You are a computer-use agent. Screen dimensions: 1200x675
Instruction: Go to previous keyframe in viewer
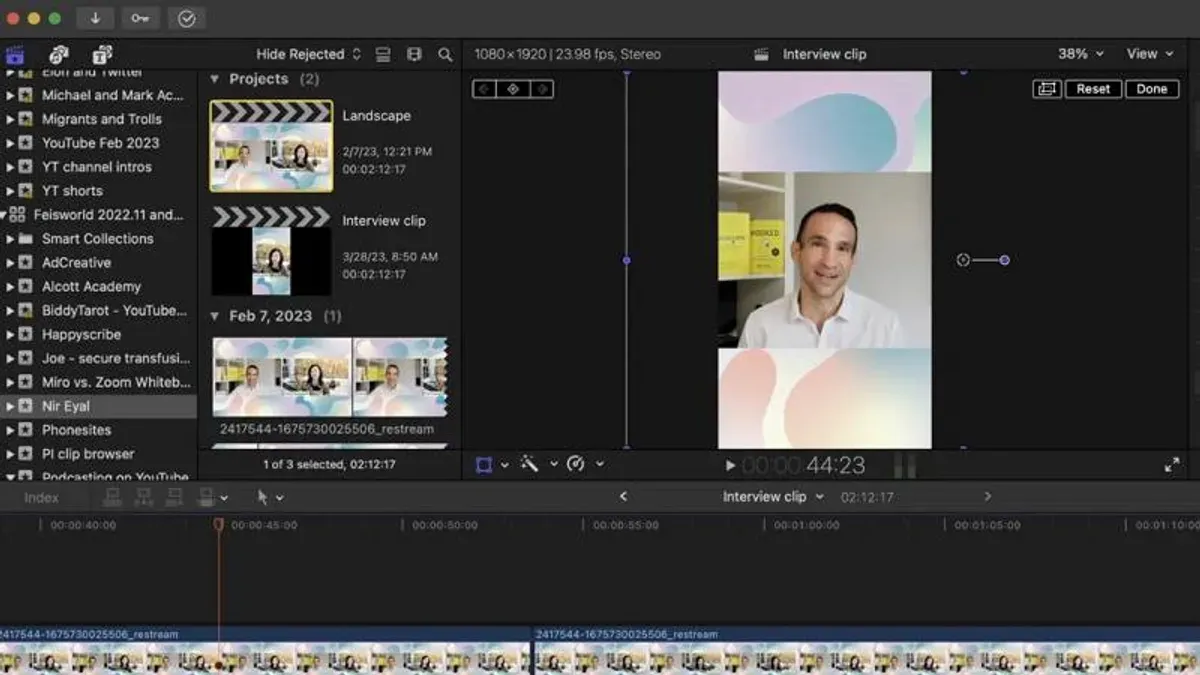(484, 89)
